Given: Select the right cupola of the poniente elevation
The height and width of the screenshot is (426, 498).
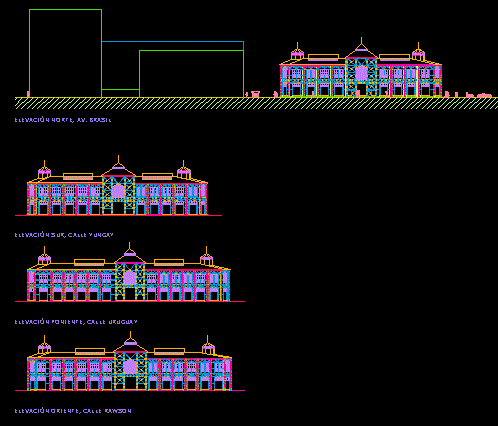Looking at the screenshot, I should [206, 257].
